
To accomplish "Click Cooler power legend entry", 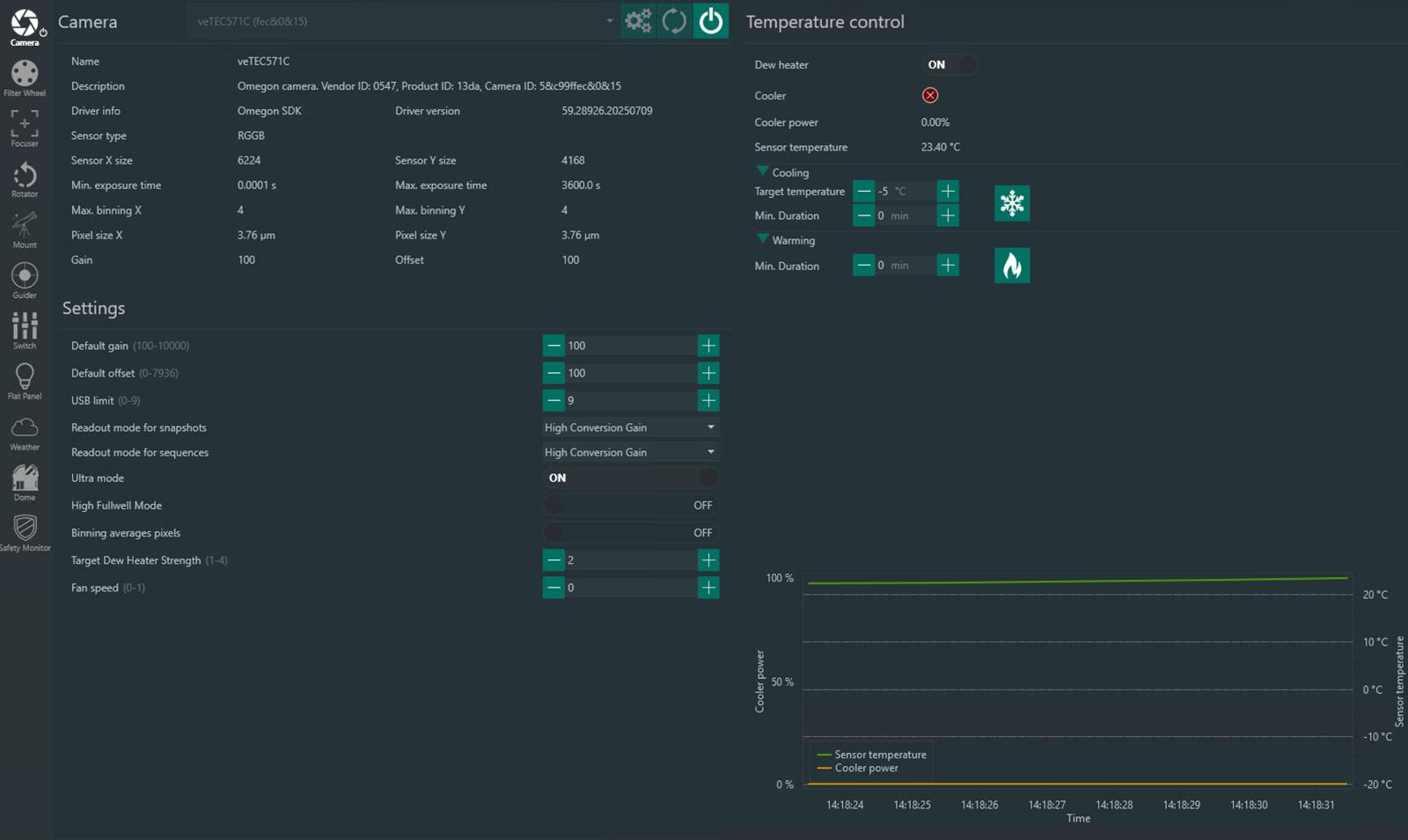I will (858, 768).
